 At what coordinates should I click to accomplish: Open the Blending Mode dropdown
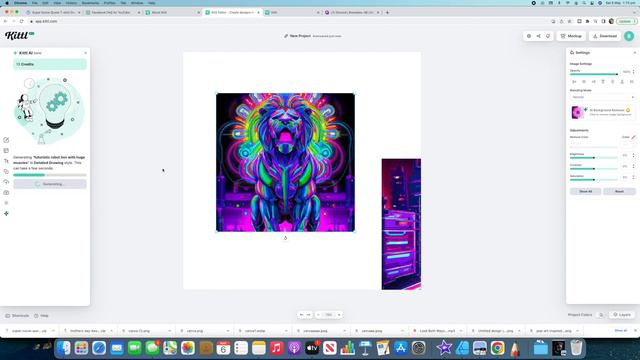coord(602,97)
